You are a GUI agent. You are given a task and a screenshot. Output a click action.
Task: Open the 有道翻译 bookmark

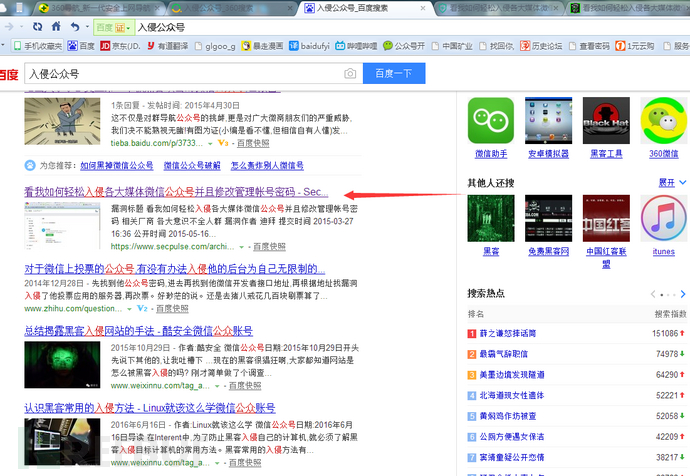pos(168,46)
